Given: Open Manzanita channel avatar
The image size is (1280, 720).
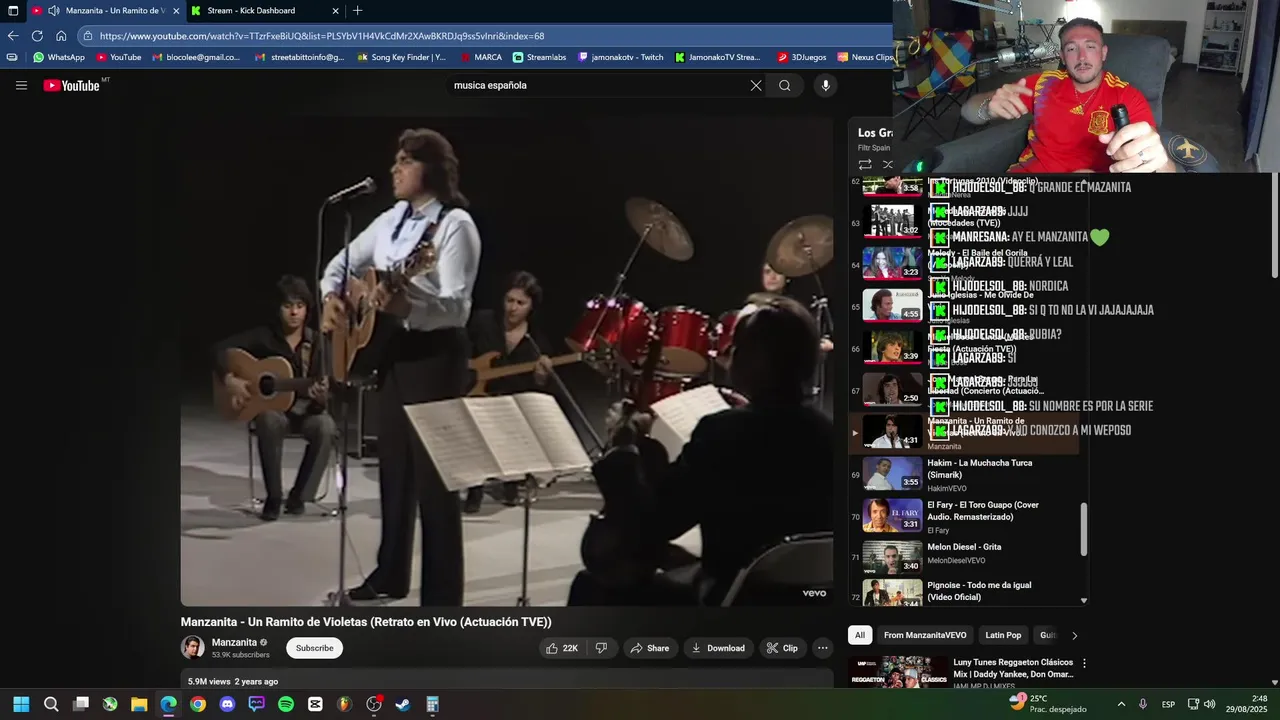Looking at the screenshot, I should (192, 647).
